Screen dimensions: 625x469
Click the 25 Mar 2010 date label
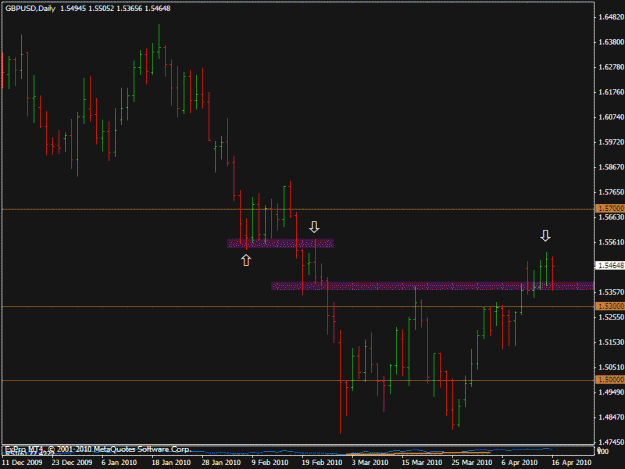click(x=472, y=463)
